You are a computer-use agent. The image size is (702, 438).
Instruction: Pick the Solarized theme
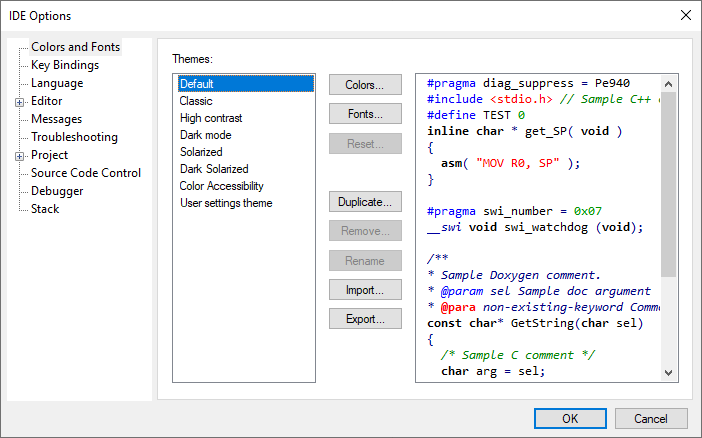tap(201, 152)
